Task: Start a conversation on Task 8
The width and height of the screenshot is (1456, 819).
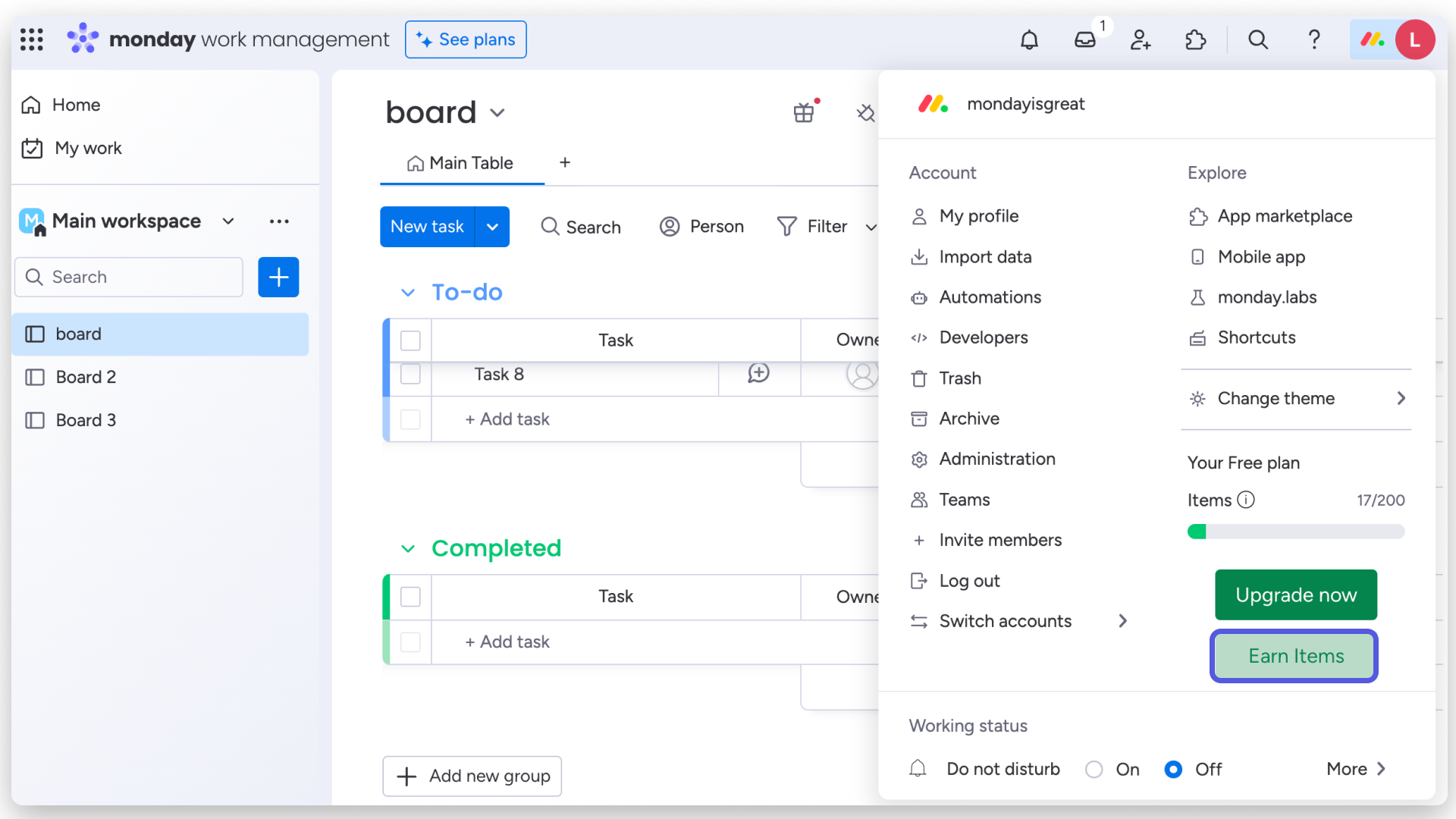Action: click(758, 373)
